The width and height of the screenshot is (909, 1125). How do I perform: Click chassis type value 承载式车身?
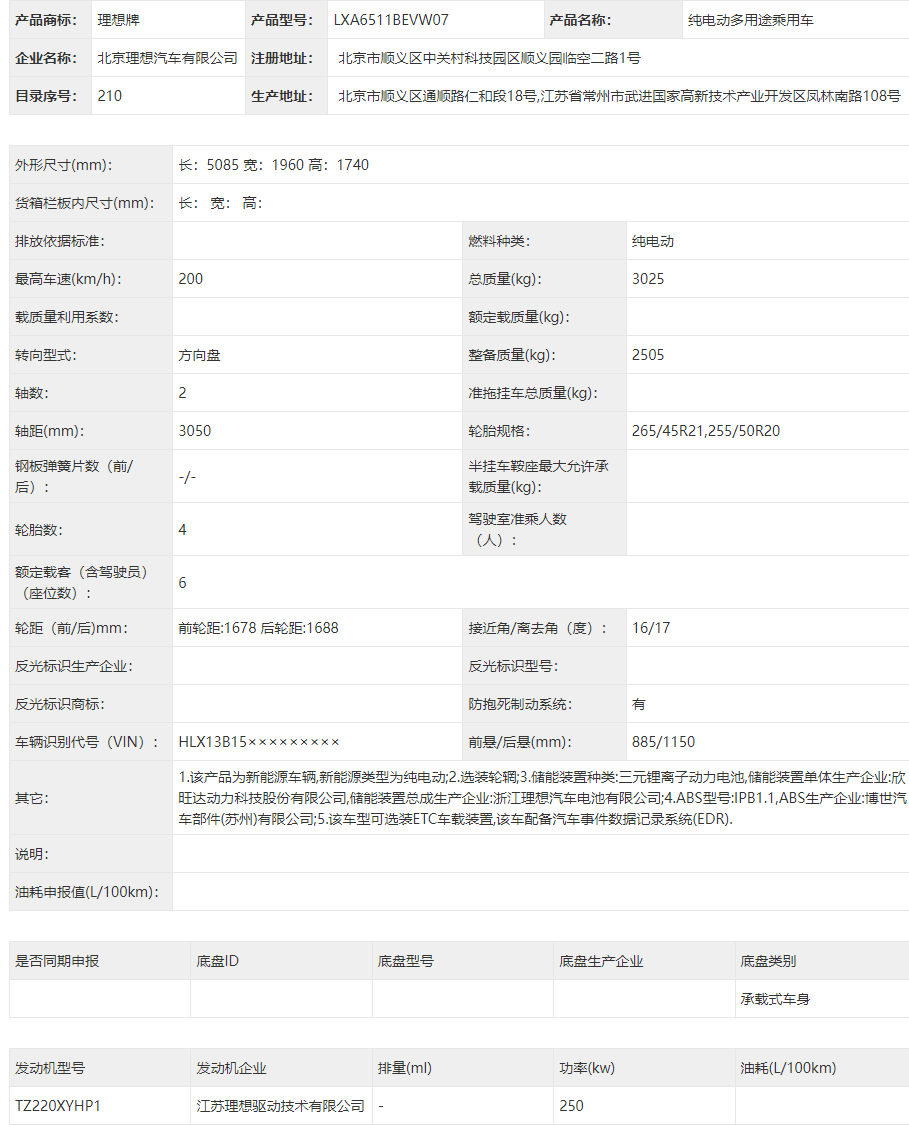point(776,999)
